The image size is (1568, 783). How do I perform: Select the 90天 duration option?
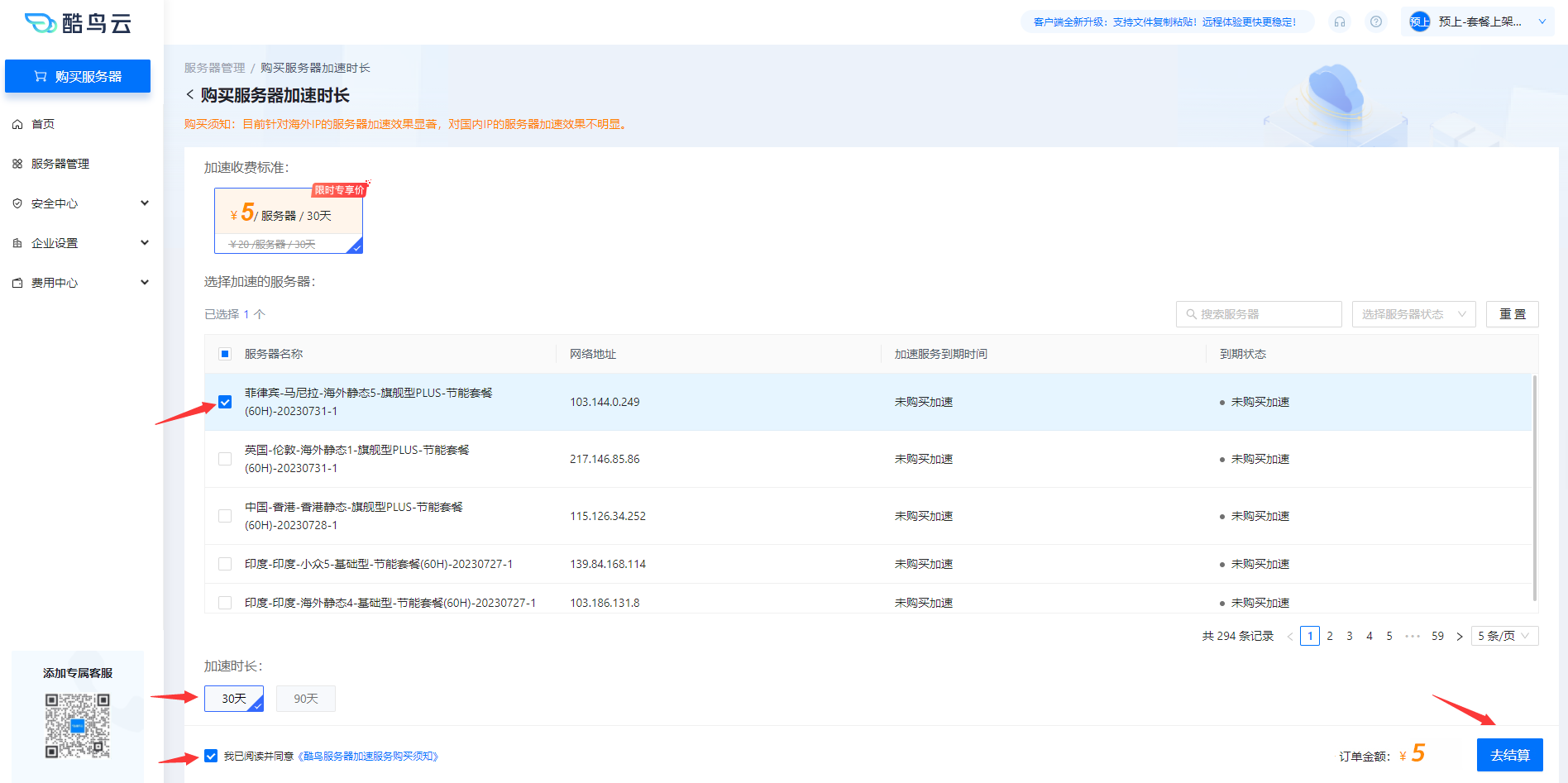(x=306, y=699)
